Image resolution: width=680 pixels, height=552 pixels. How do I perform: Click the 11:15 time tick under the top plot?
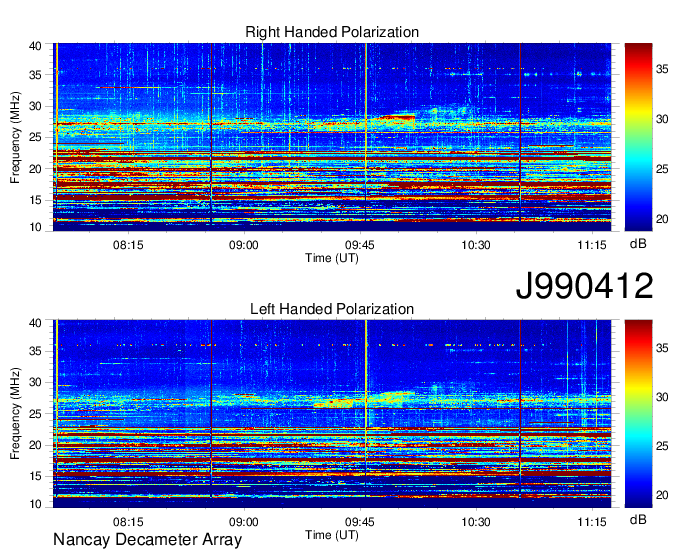(x=592, y=245)
